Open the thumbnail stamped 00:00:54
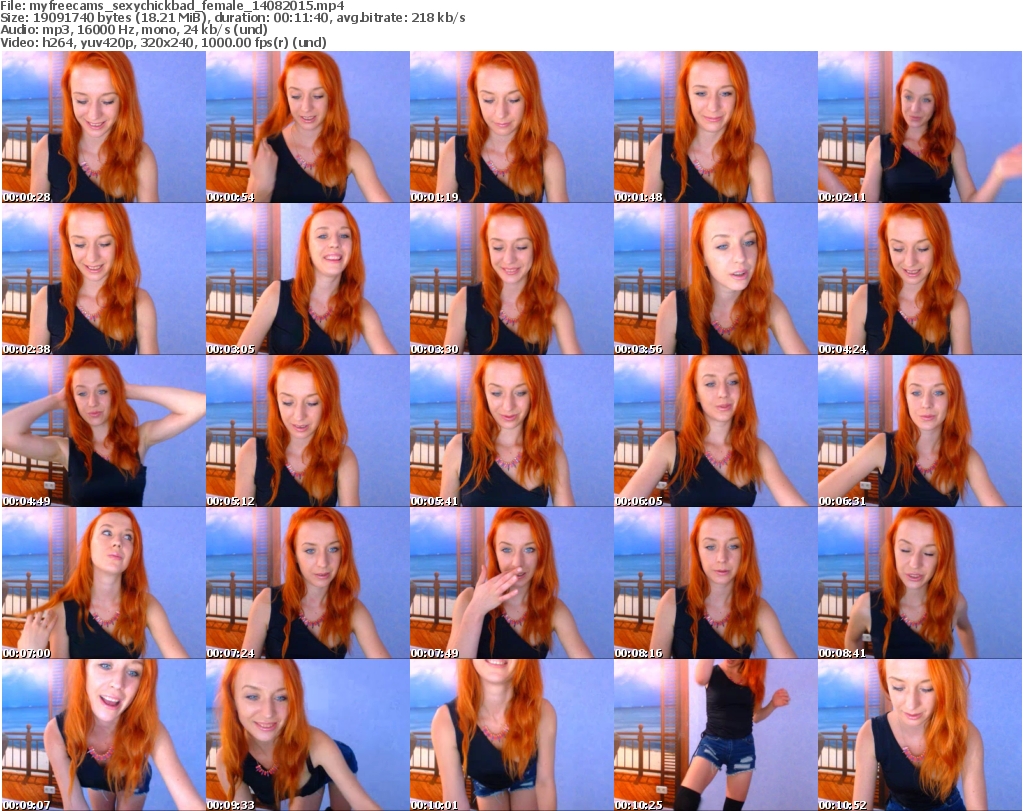 [x=308, y=127]
